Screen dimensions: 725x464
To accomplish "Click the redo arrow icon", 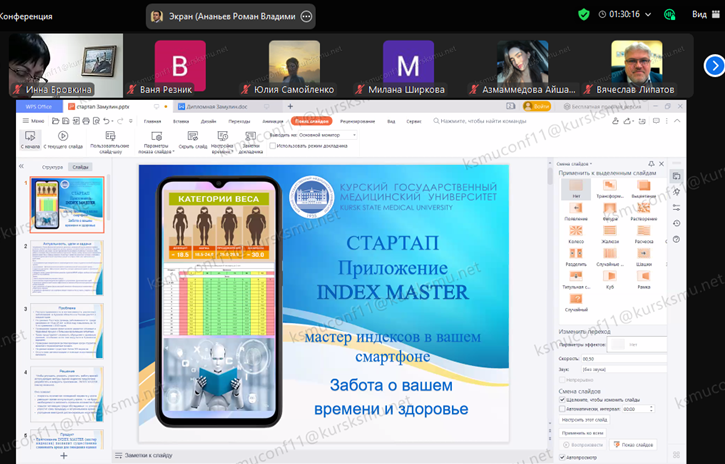I will [x=120, y=121].
